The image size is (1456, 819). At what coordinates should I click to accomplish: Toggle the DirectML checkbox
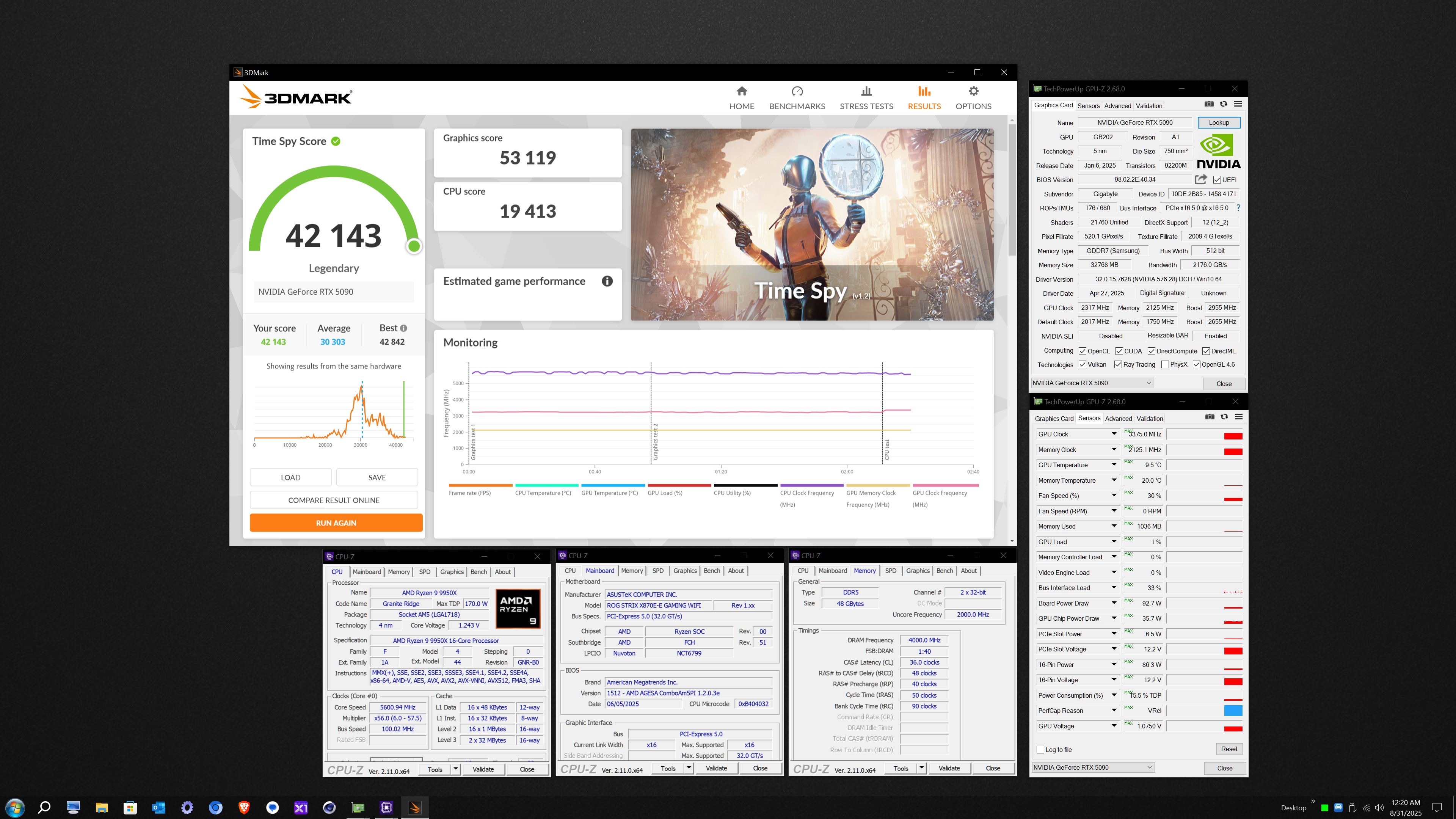(x=1206, y=351)
